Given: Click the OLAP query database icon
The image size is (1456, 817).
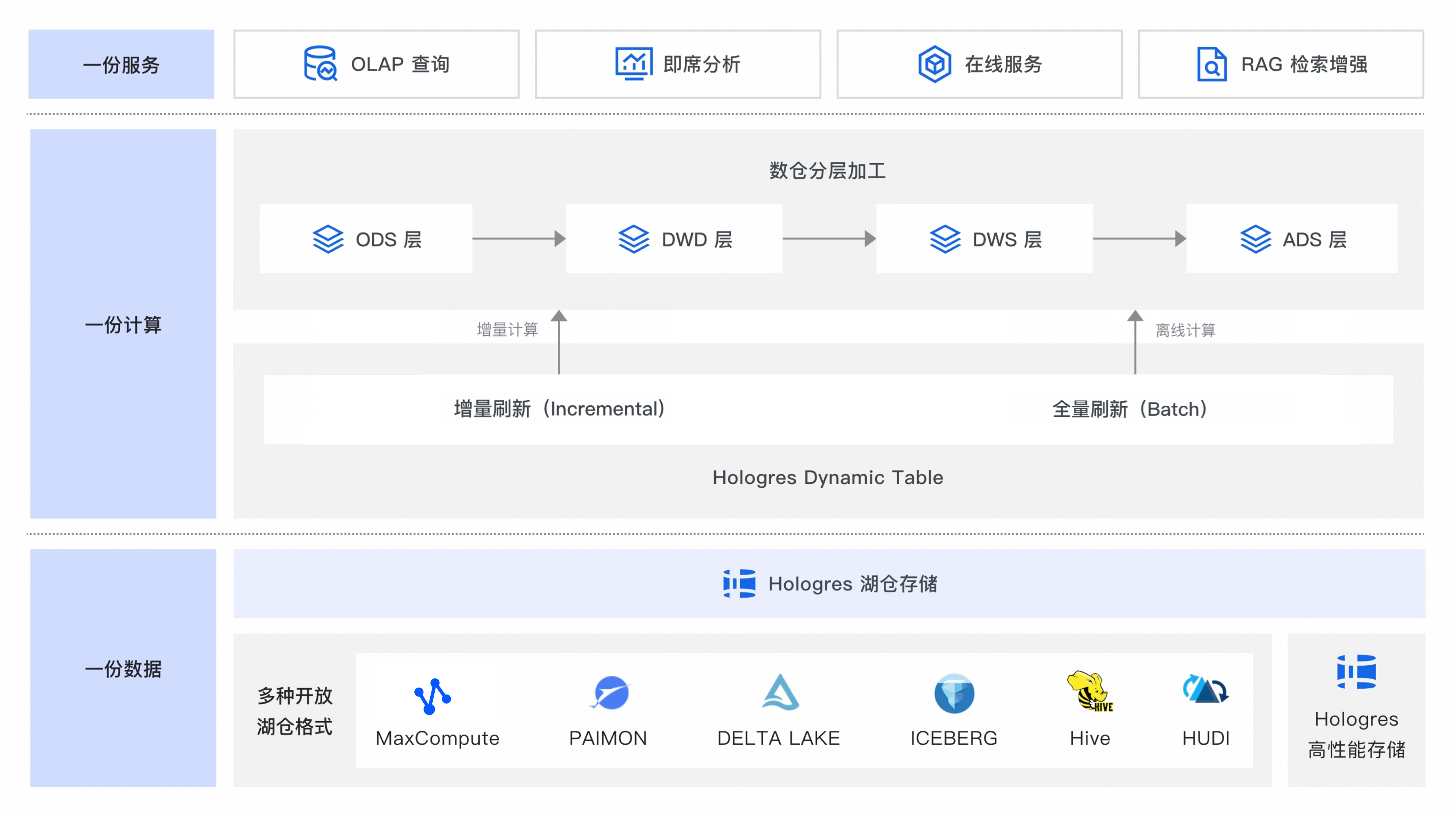Looking at the screenshot, I should click(x=321, y=64).
